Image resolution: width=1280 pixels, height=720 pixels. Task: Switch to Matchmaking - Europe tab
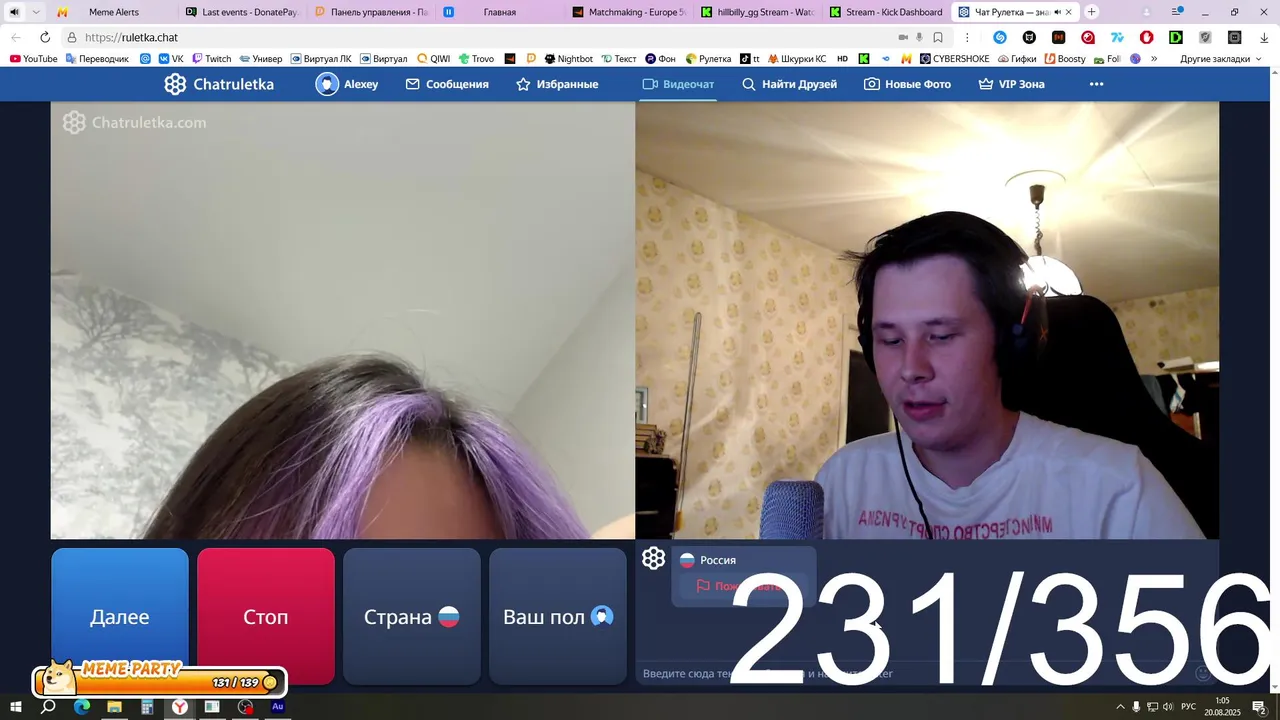point(628,12)
